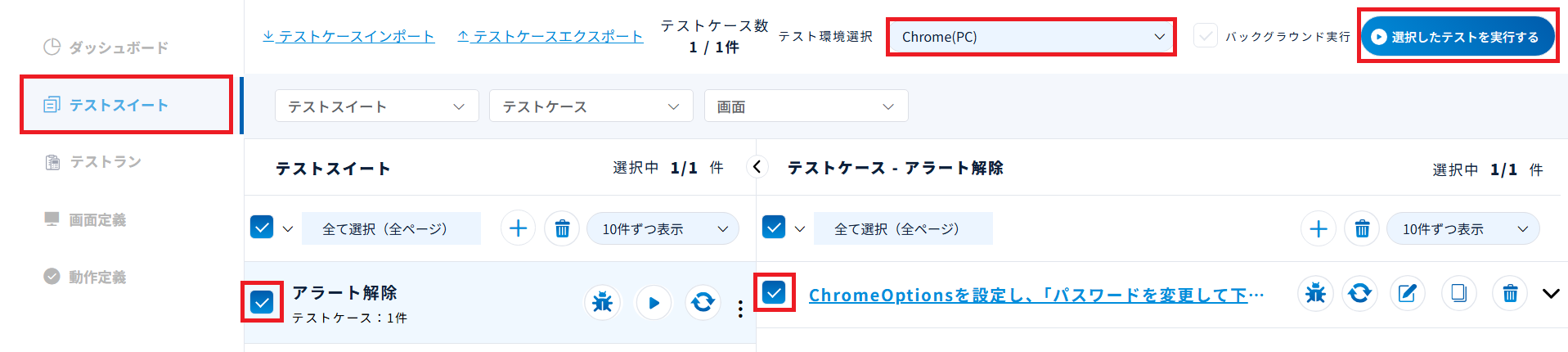This screenshot has height=352, width=1568.
Task: Collapse the test suite panel with left arrow
Action: pyautogui.click(x=757, y=167)
